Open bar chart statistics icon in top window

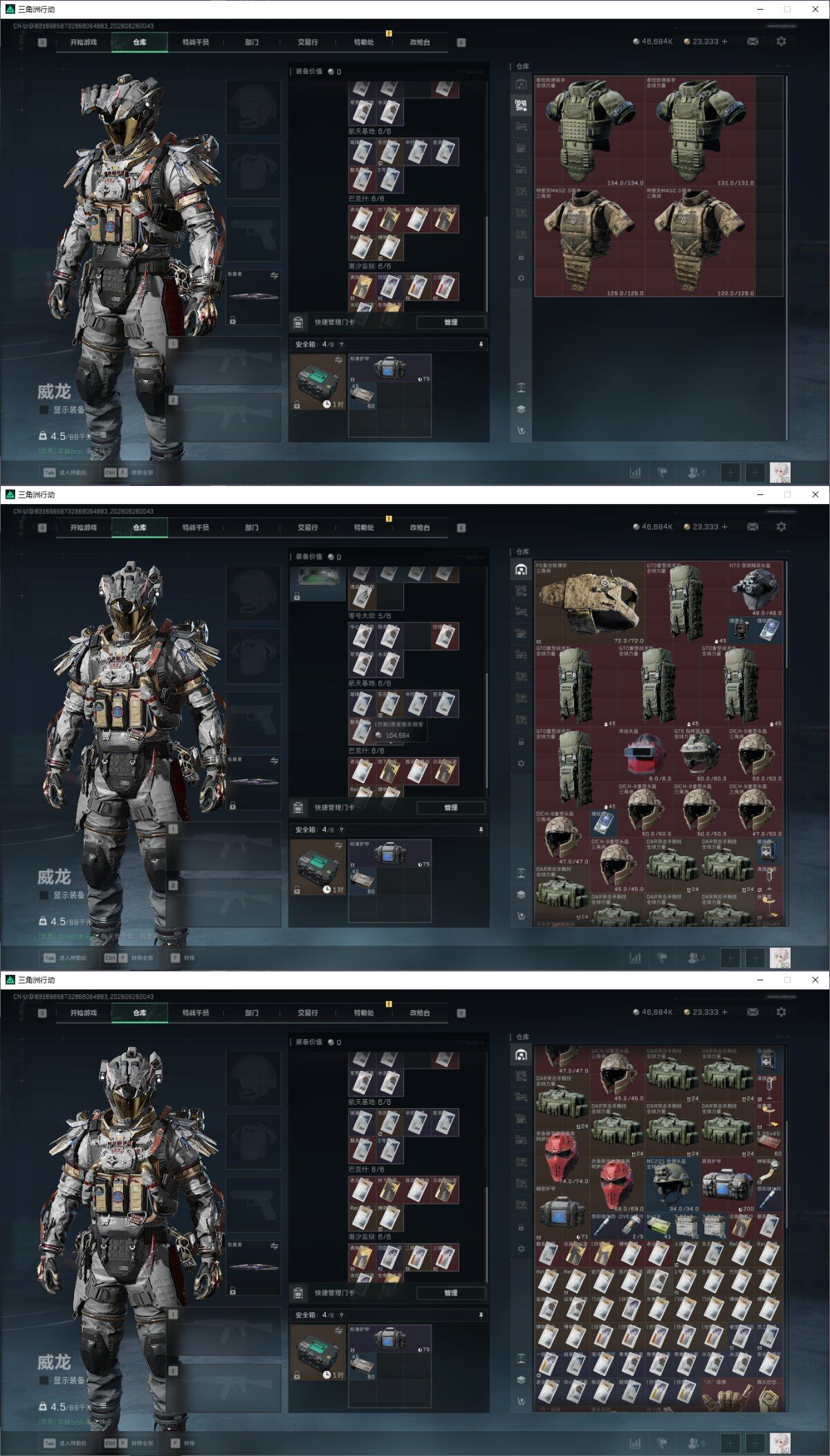click(635, 473)
